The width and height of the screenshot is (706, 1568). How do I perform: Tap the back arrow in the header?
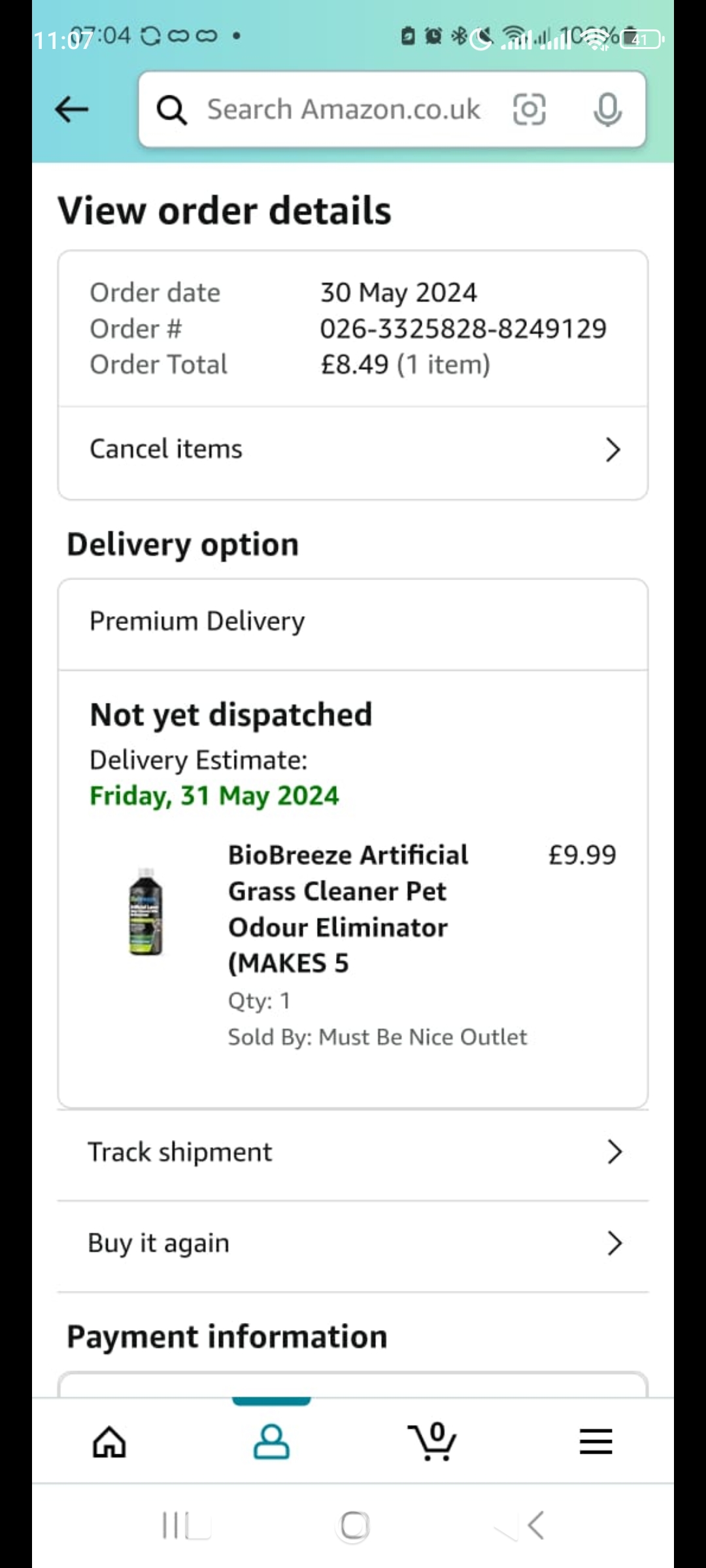click(x=72, y=109)
